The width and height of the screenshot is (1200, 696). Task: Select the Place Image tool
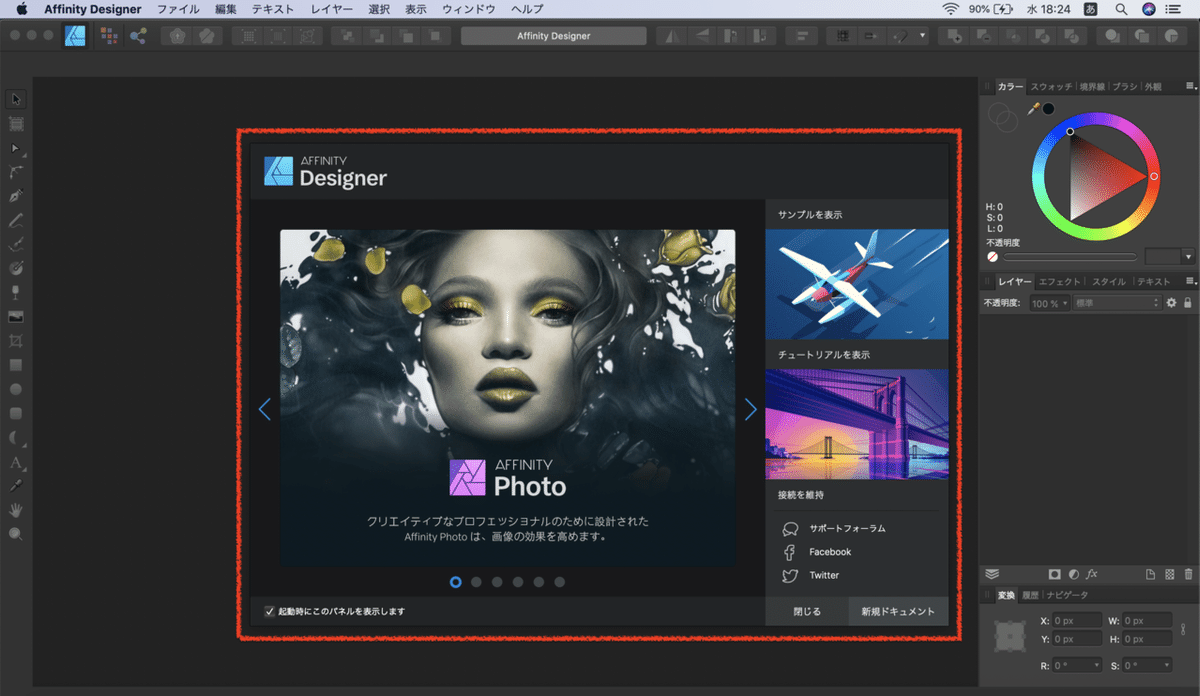point(16,317)
